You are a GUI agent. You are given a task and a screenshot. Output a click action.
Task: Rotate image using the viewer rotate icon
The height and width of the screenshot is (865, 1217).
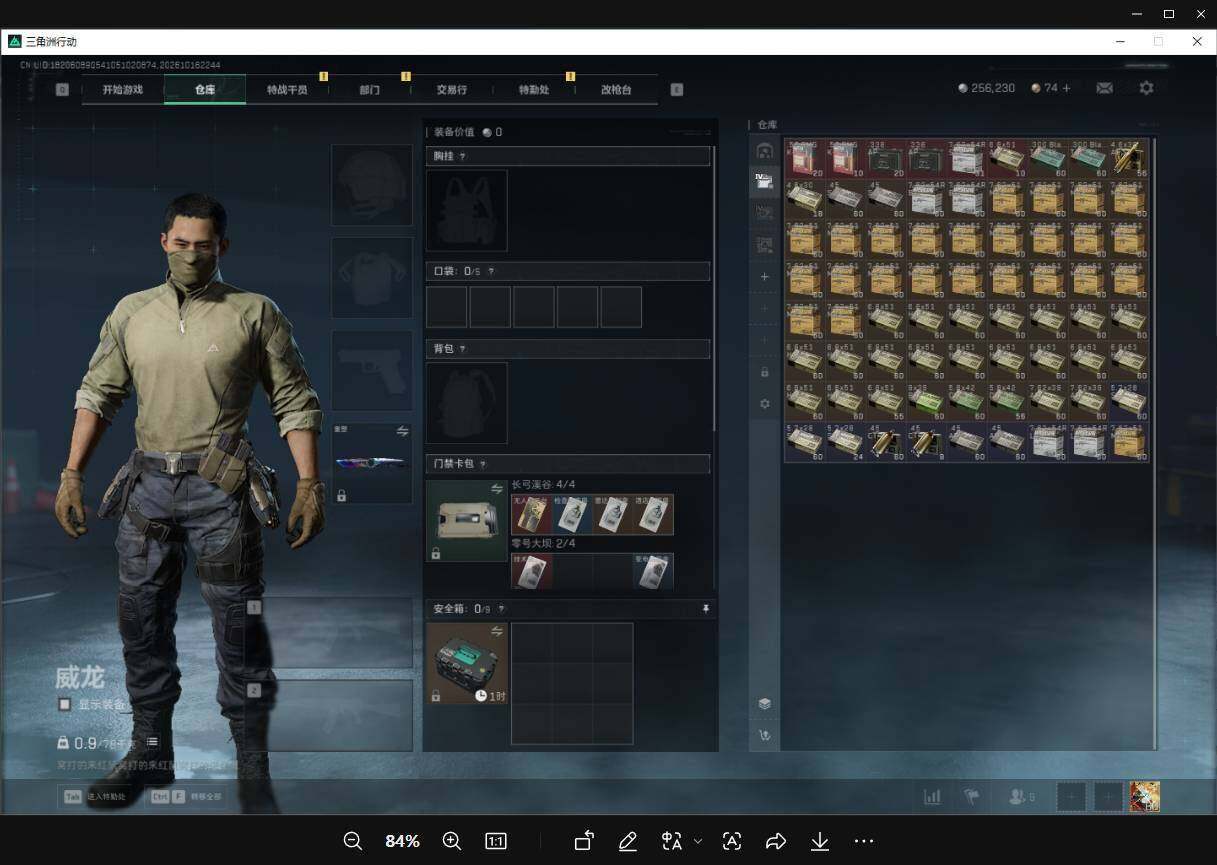(x=584, y=841)
